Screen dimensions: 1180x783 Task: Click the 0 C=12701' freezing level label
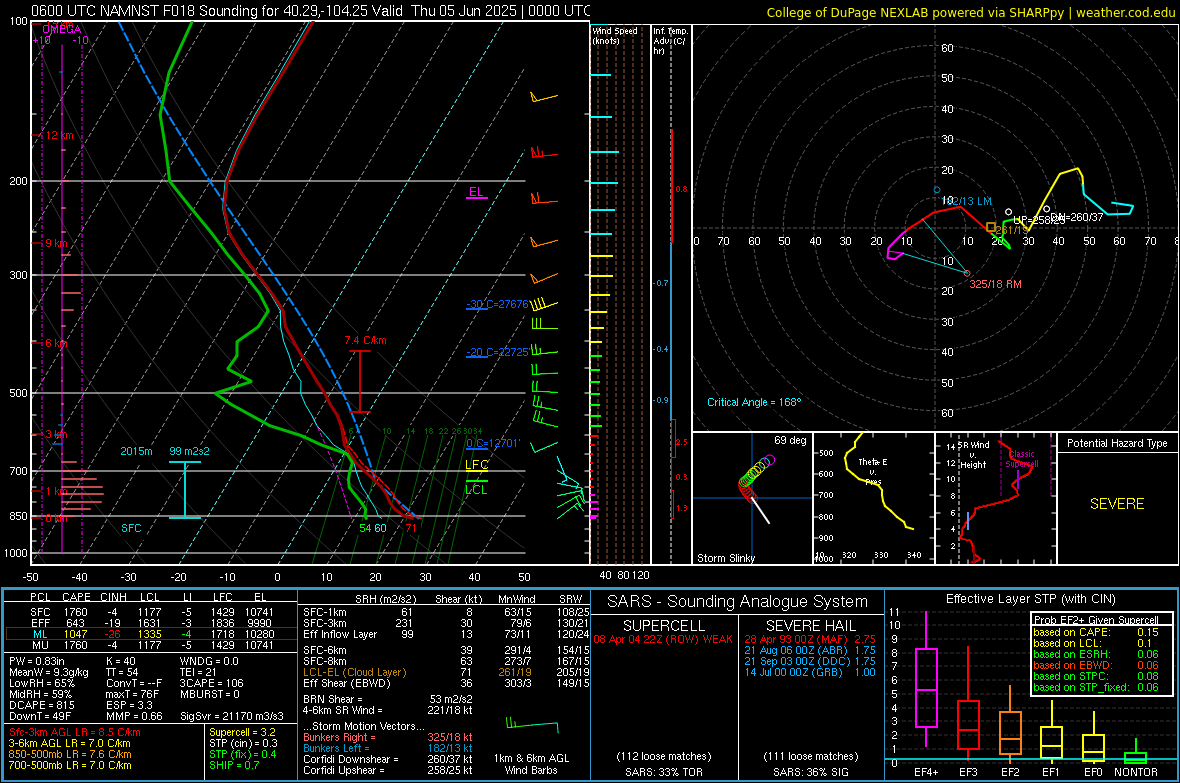click(x=493, y=443)
